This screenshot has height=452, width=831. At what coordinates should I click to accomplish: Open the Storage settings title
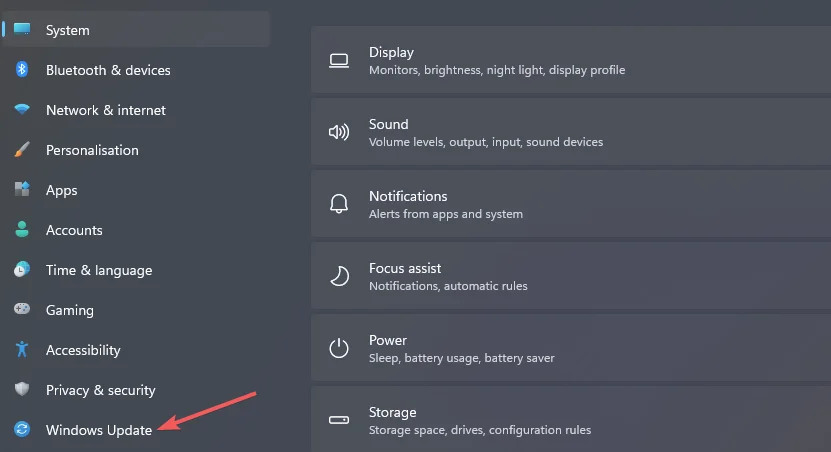392,412
